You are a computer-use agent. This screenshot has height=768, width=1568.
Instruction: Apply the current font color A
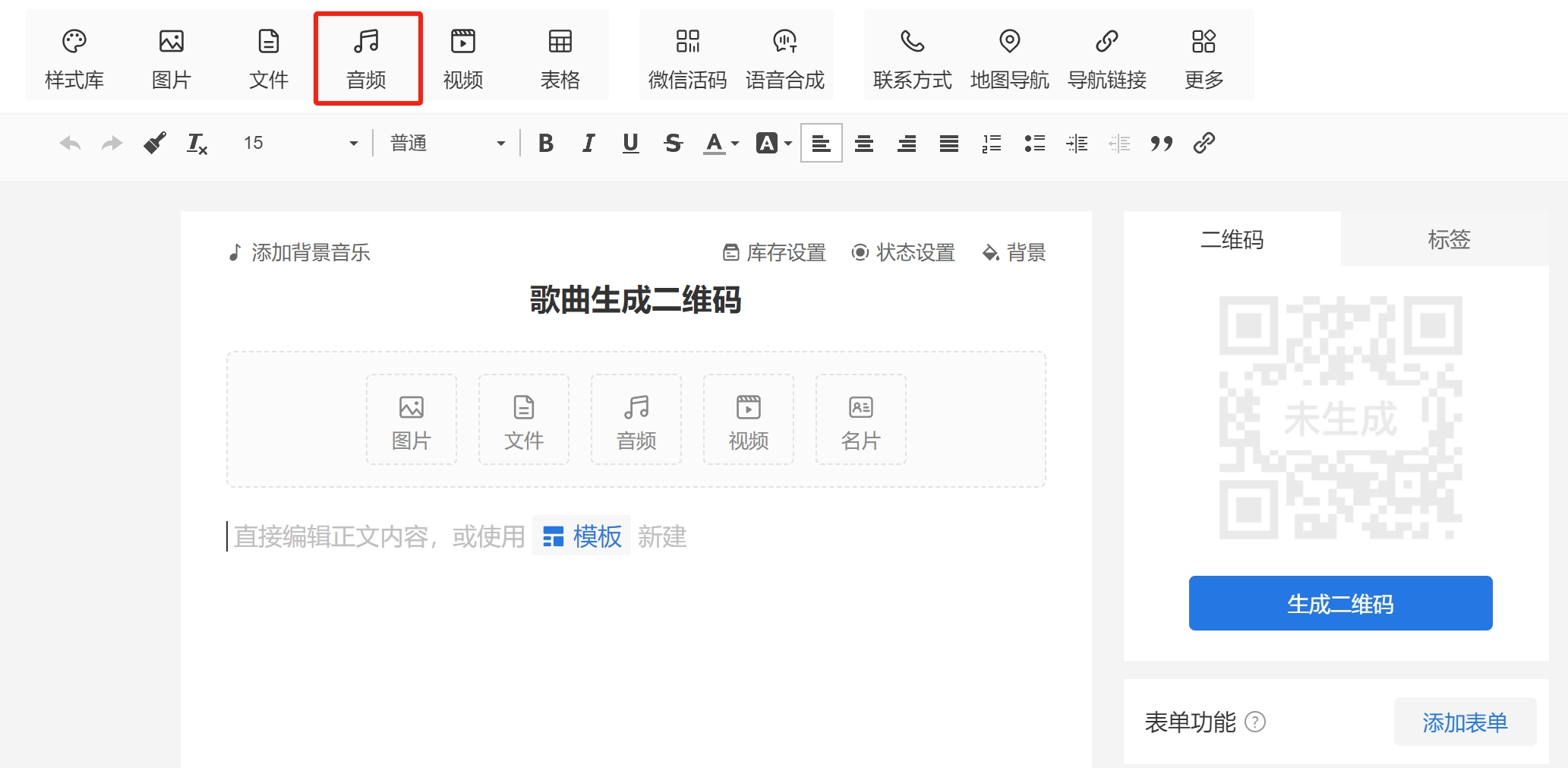click(714, 143)
